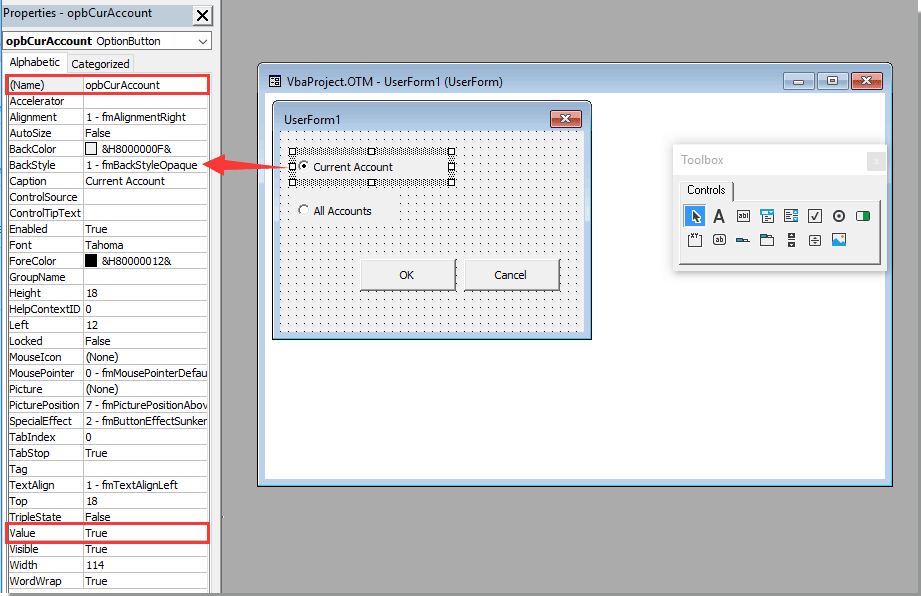Screen dimensions: 921x596
Task: Choose the ComboBox control from the Toolbox
Action: pos(766,215)
